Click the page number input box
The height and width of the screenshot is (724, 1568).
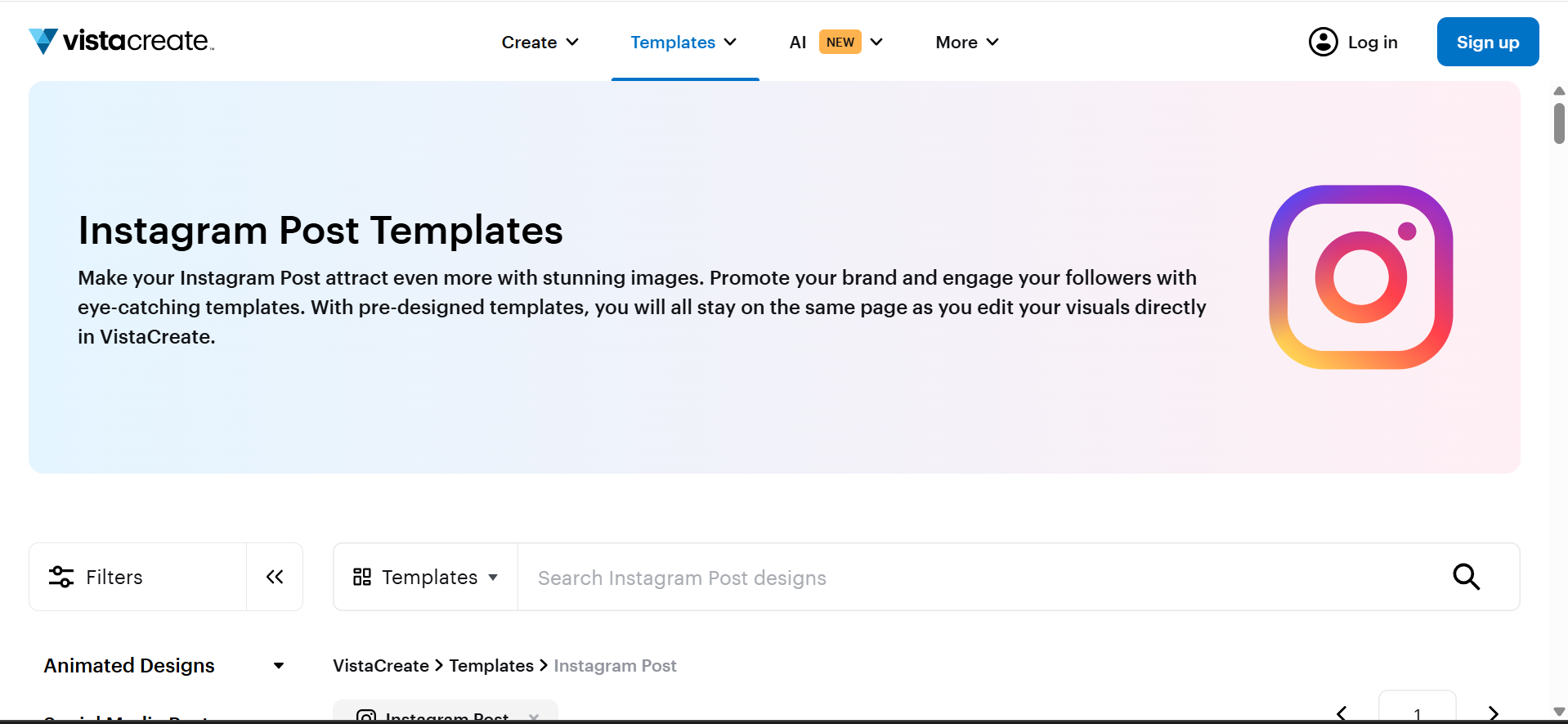click(1417, 708)
